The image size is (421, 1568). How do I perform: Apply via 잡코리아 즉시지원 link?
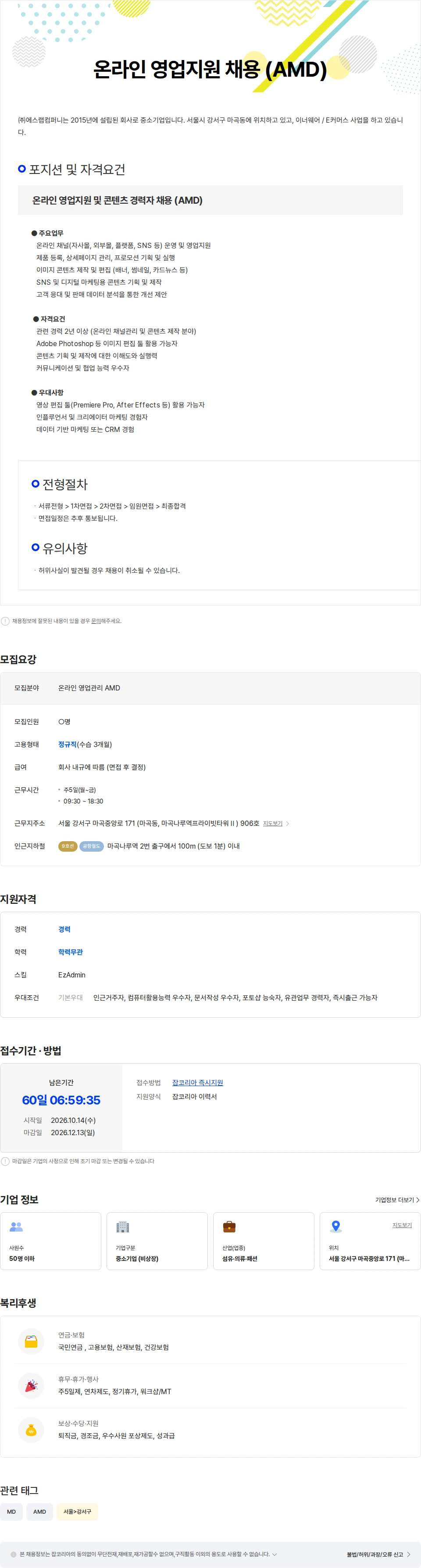[197, 1083]
